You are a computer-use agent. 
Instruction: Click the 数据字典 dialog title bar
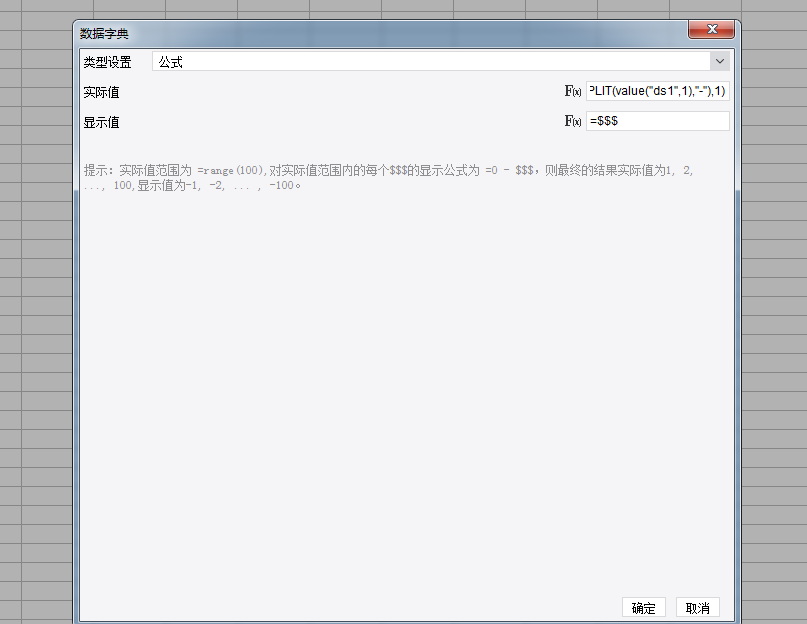pos(381,33)
